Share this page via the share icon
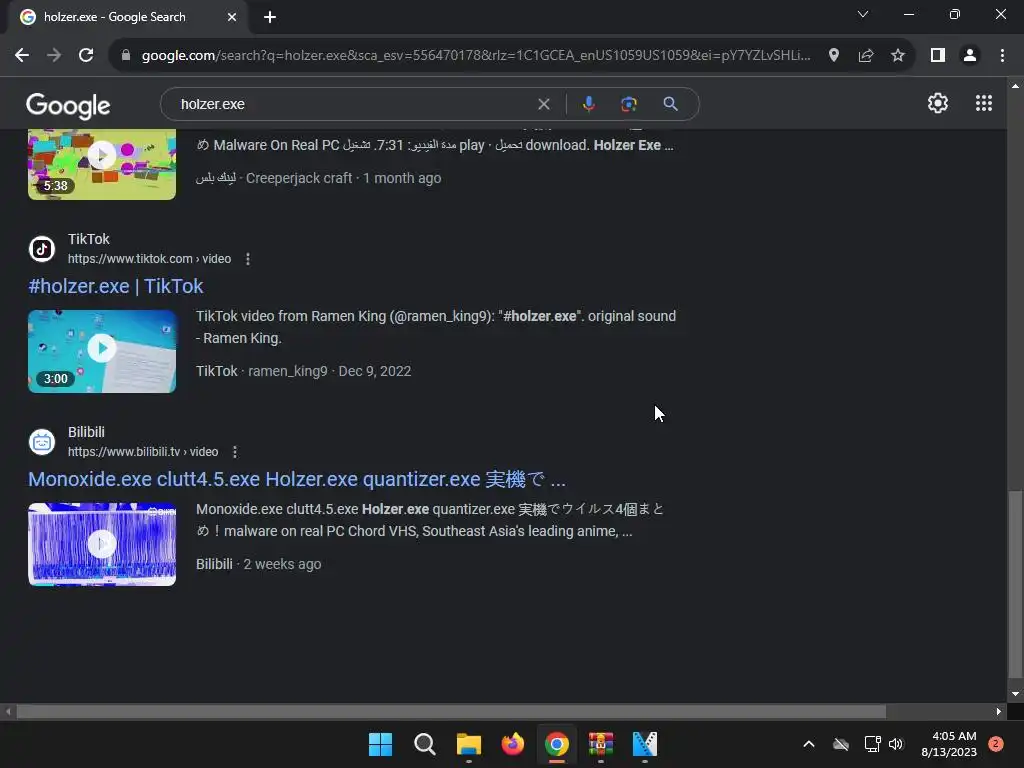Image resolution: width=1024 pixels, height=768 pixels. click(866, 56)
